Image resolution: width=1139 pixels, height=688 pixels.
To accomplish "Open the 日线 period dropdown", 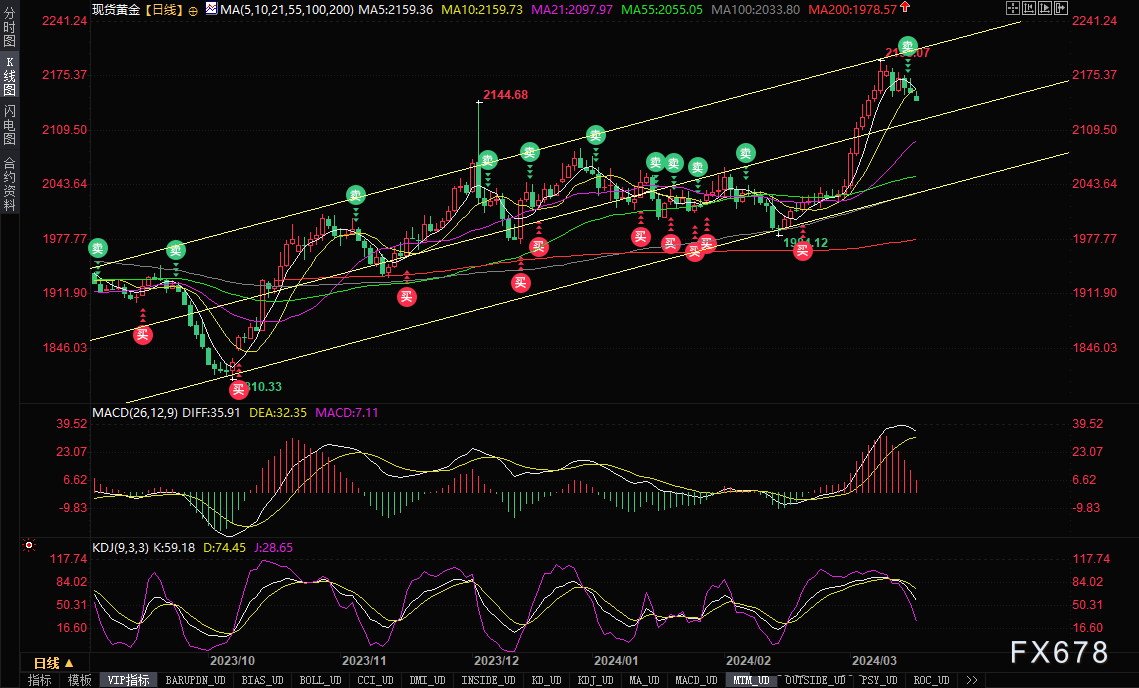I will [x=54, y=663].
